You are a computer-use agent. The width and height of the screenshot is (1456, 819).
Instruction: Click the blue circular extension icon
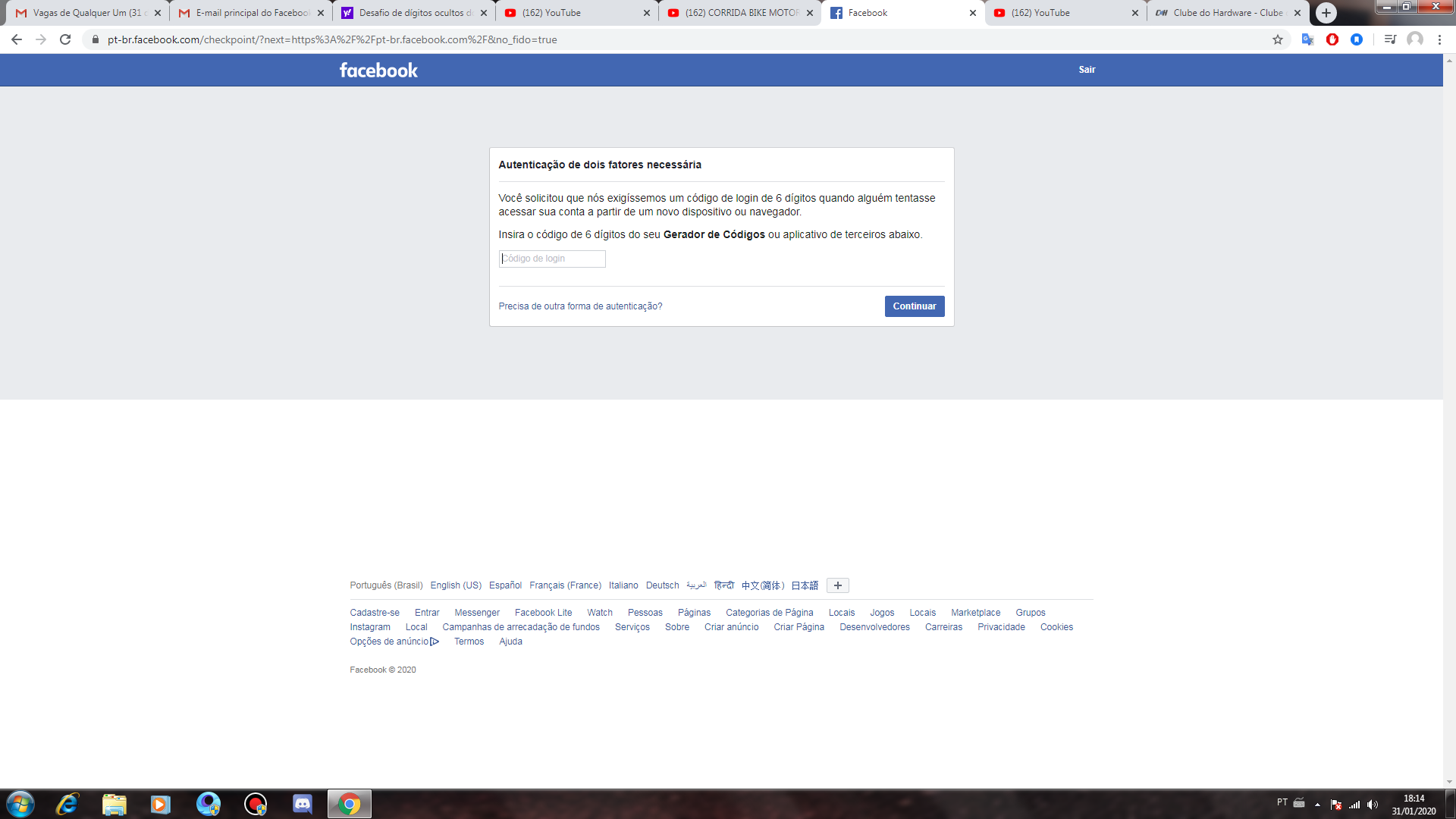tap(1357, 39)
